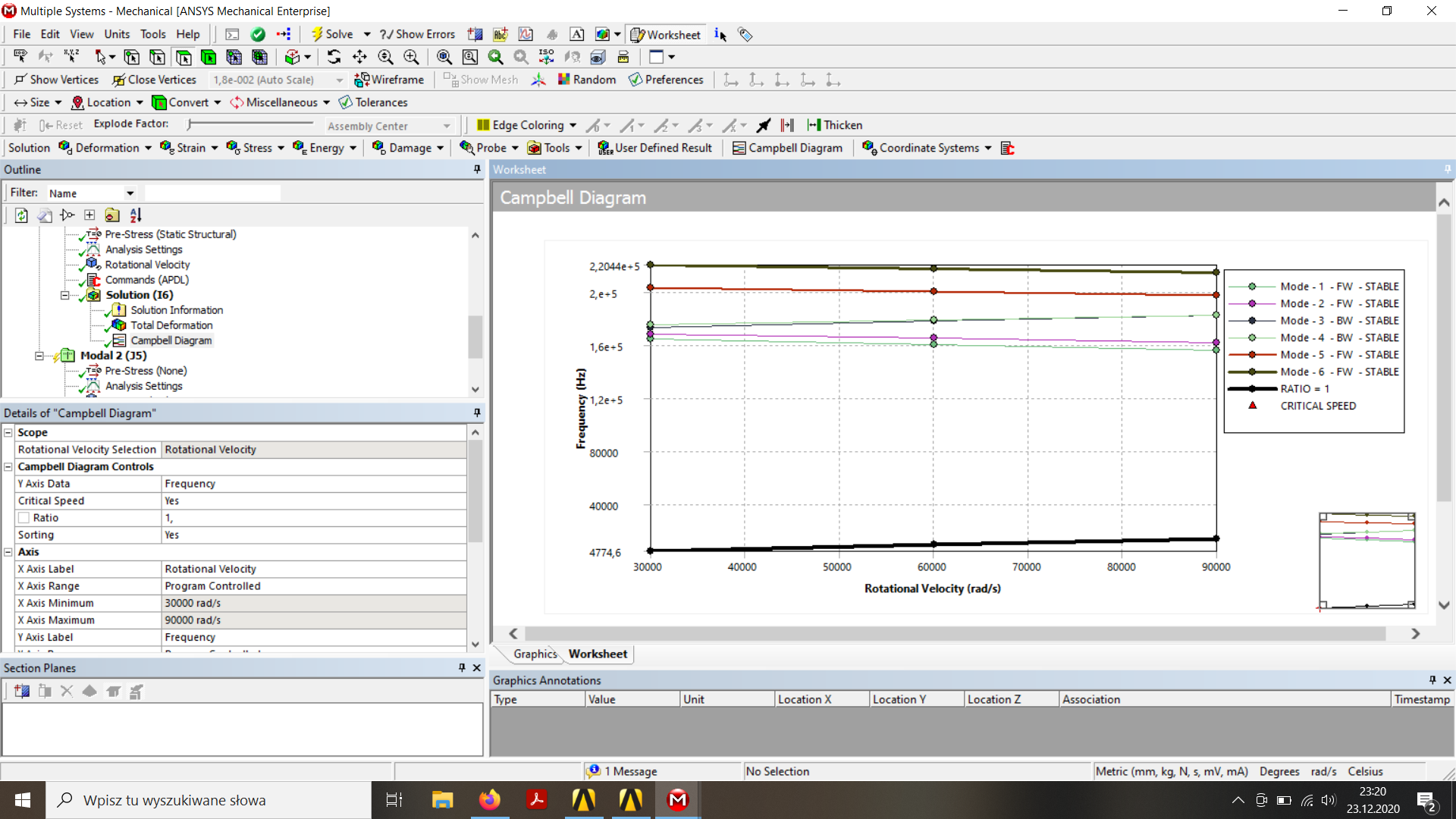Open the Filter Name combo box
Screen dimensions: 1456x819
point(91,193)
